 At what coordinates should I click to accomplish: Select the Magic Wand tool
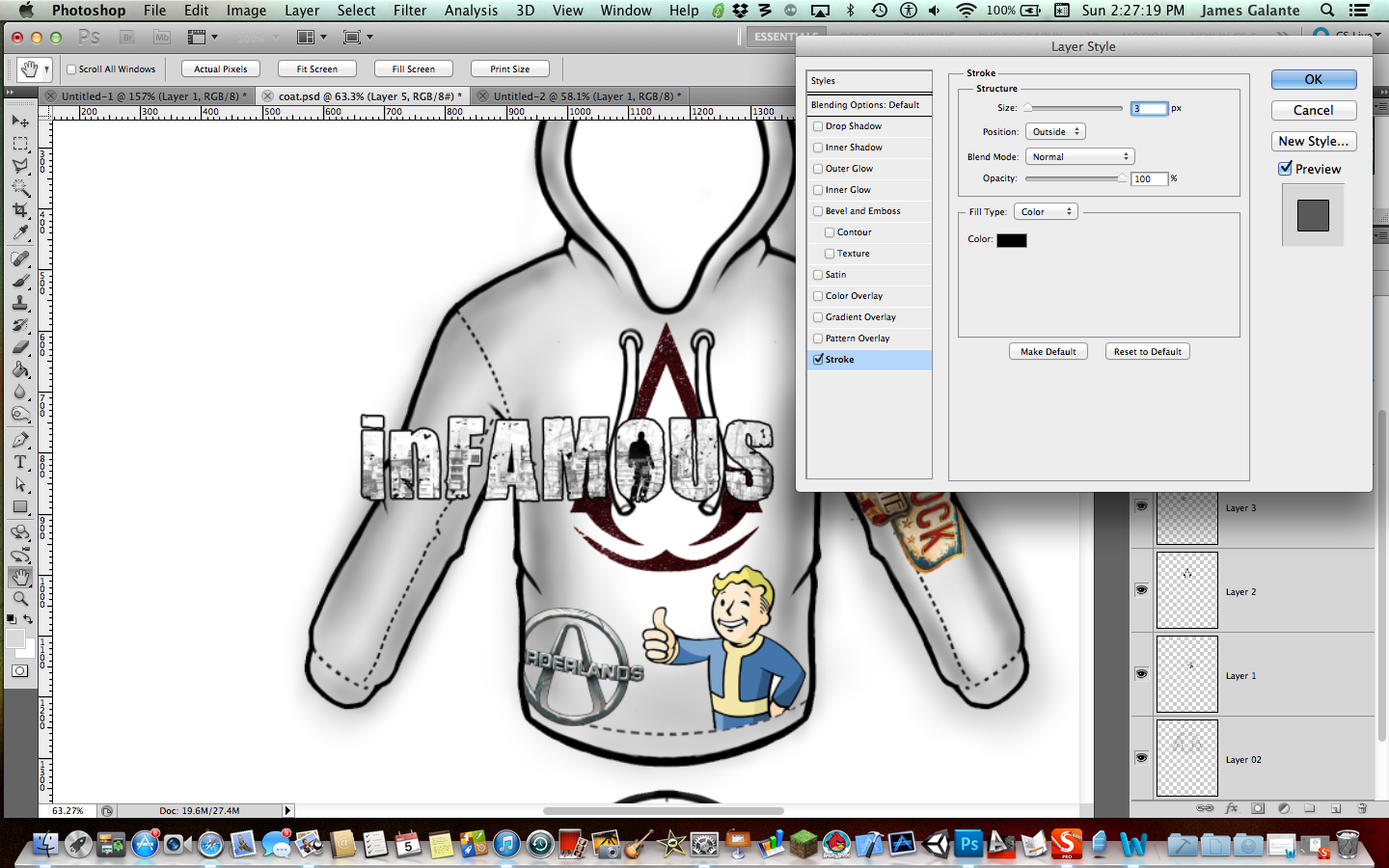tap(20, 188)
